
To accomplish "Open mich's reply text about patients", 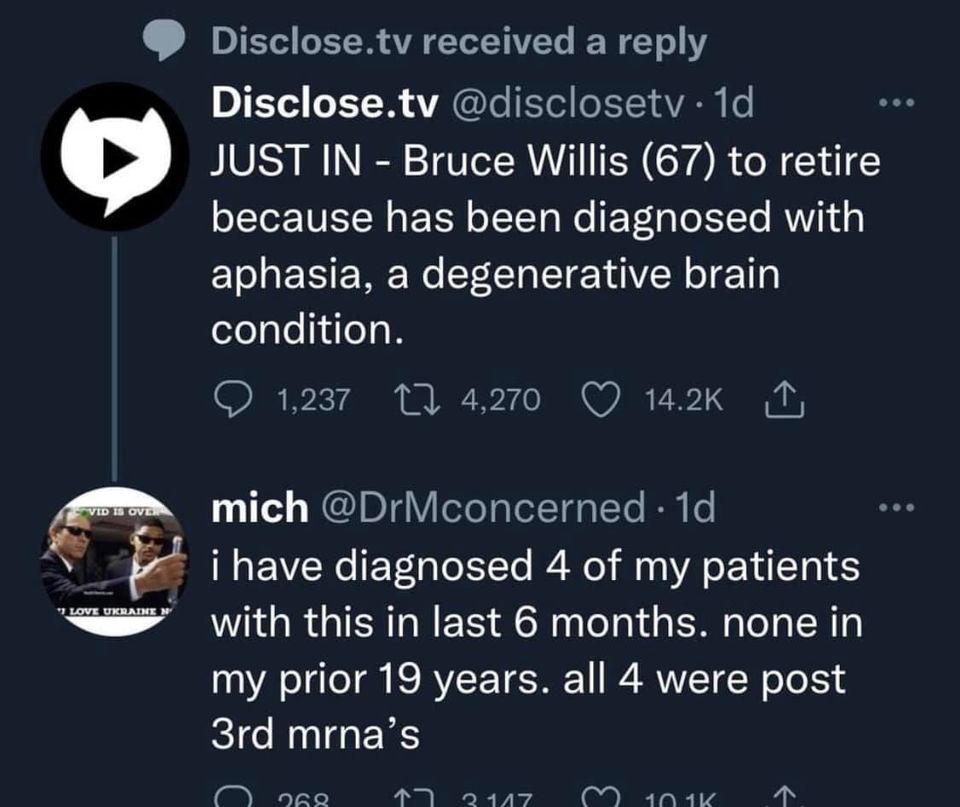I will 535,650.
